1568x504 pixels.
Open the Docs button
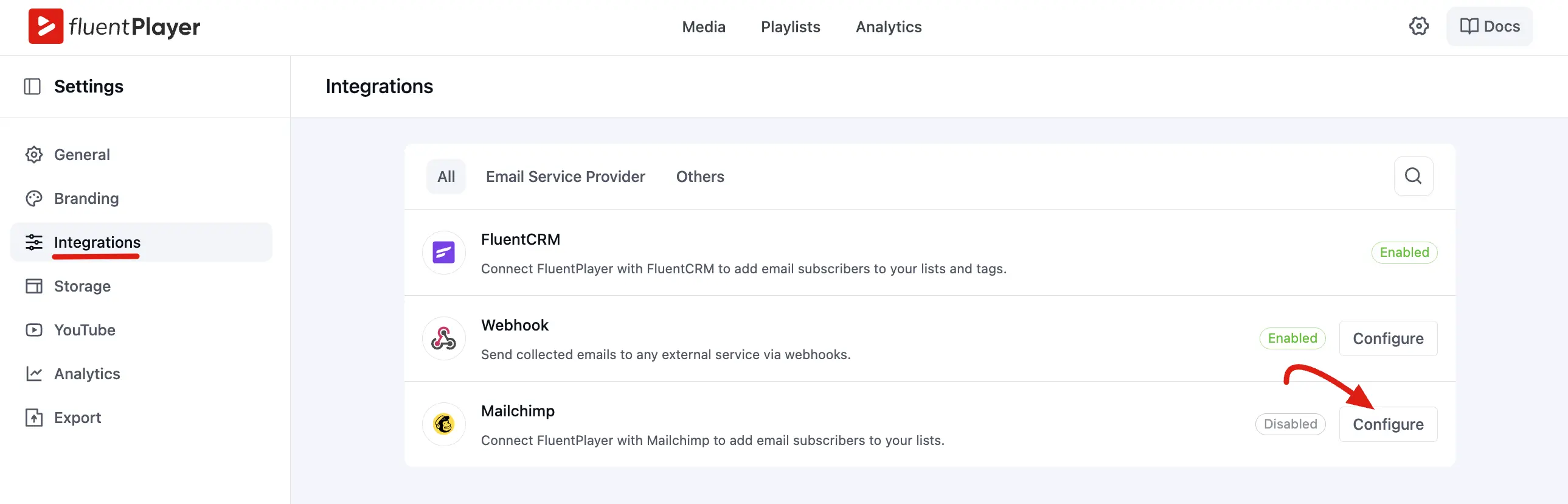[1489, 26]
